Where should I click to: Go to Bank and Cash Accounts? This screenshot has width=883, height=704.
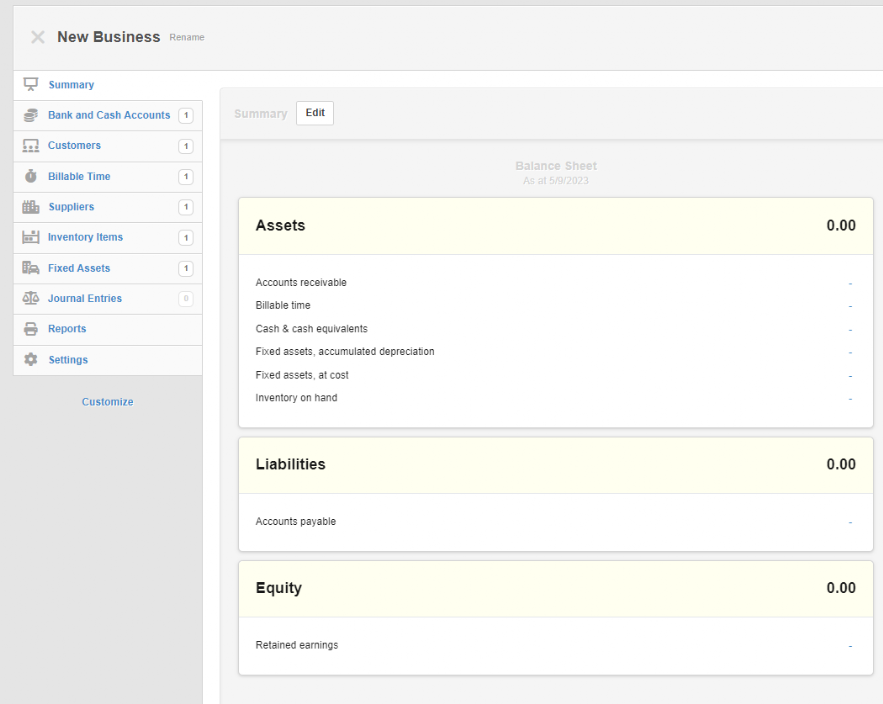[108, 115]
